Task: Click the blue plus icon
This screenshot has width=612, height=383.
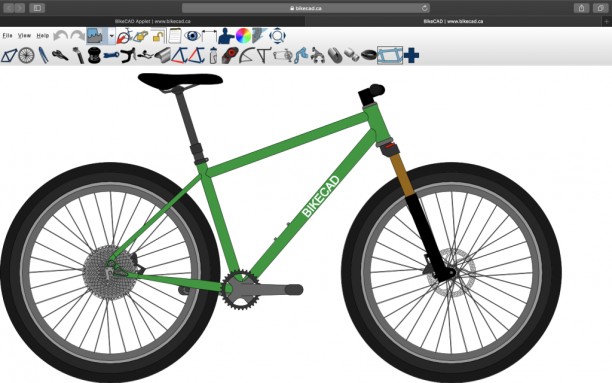Action: pyautogui.click(x=411, y=55)
